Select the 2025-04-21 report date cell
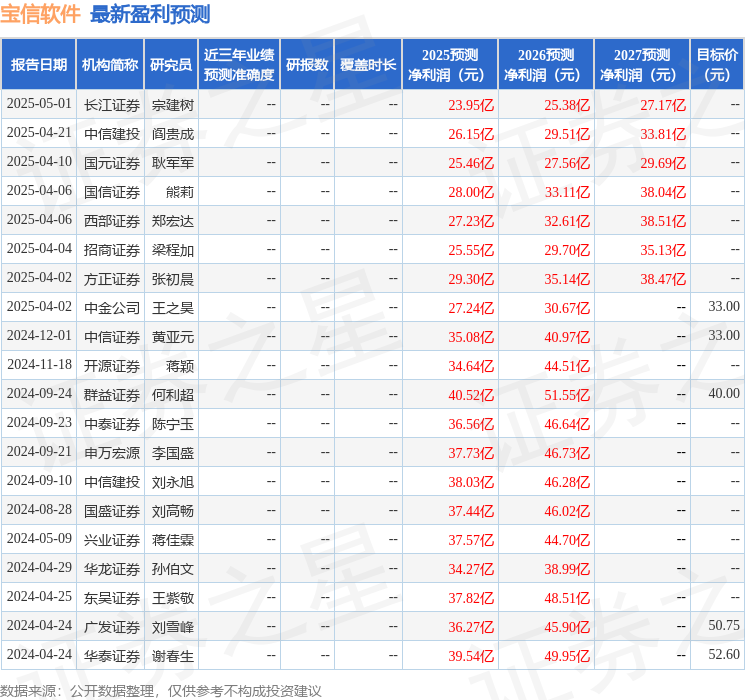Viewport: 745px width, 700px height. coord(39,133)
